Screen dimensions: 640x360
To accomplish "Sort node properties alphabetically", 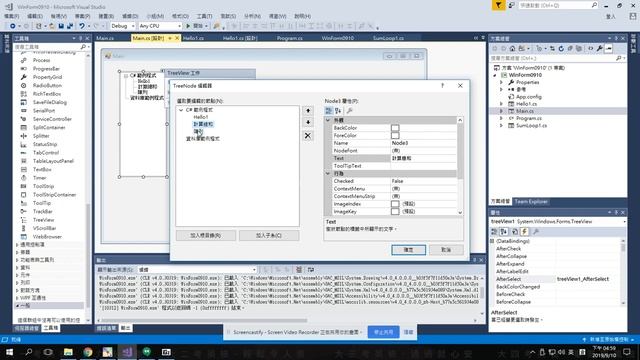I will (x=338, y=111).
